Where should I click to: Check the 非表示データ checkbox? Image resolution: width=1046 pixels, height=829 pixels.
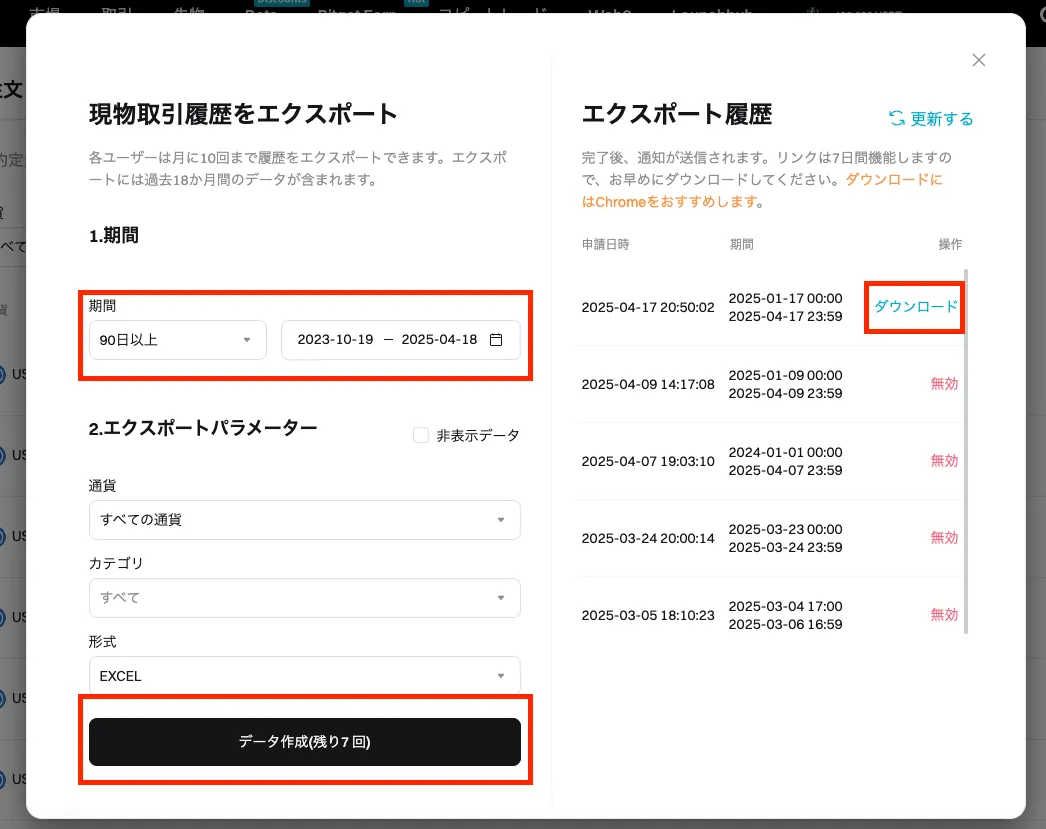(x=421, y=435)
